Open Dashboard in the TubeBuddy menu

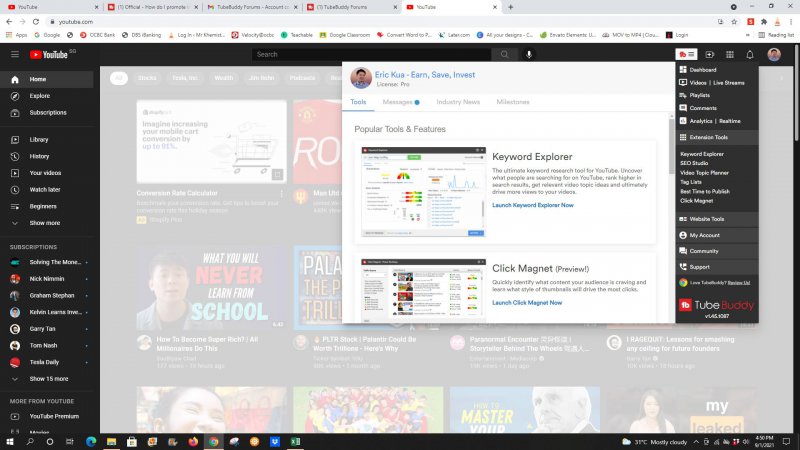702,69
